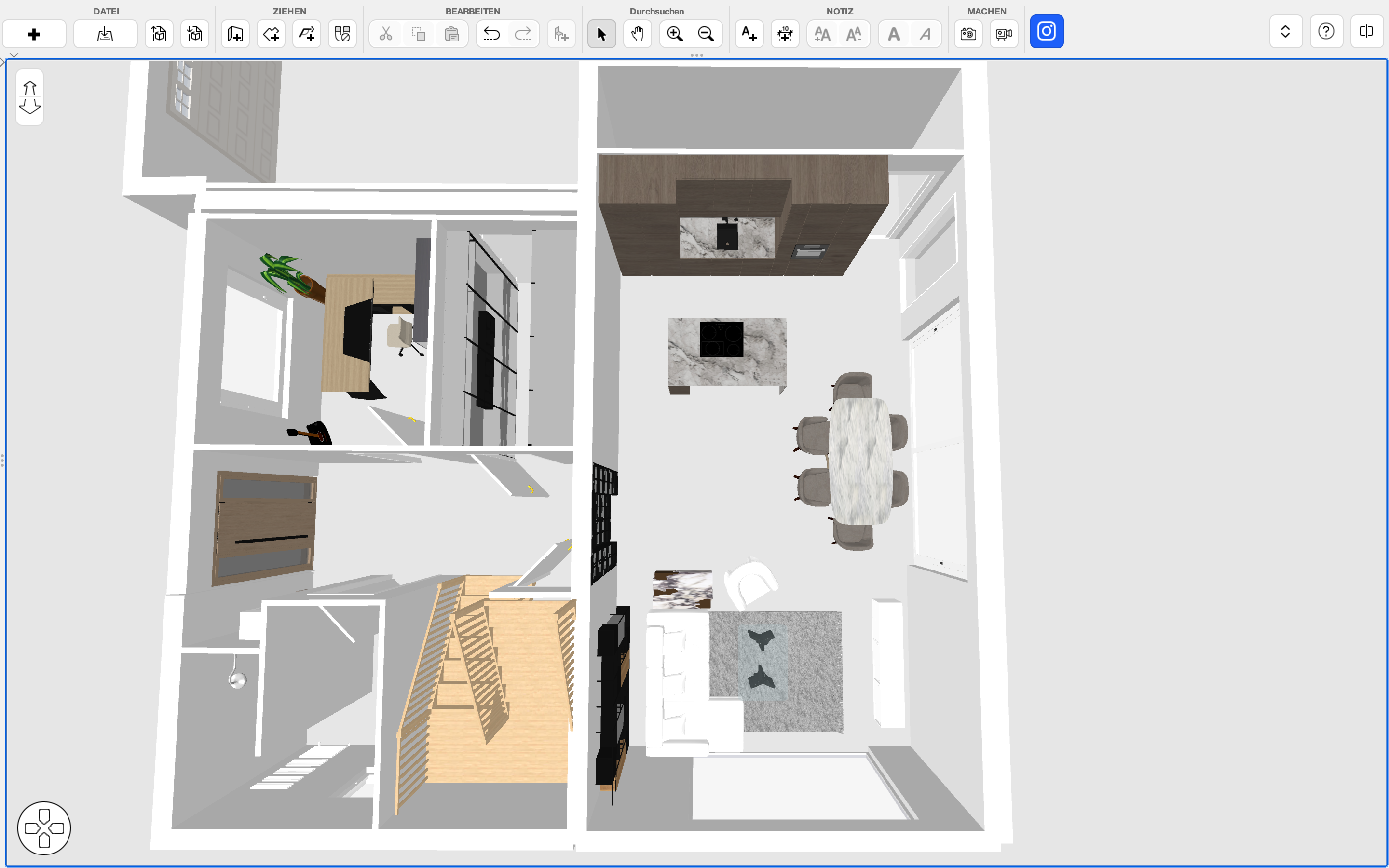Click the zoom in magnifier
Screen dimensions: 1389x868
pos(675,34)
